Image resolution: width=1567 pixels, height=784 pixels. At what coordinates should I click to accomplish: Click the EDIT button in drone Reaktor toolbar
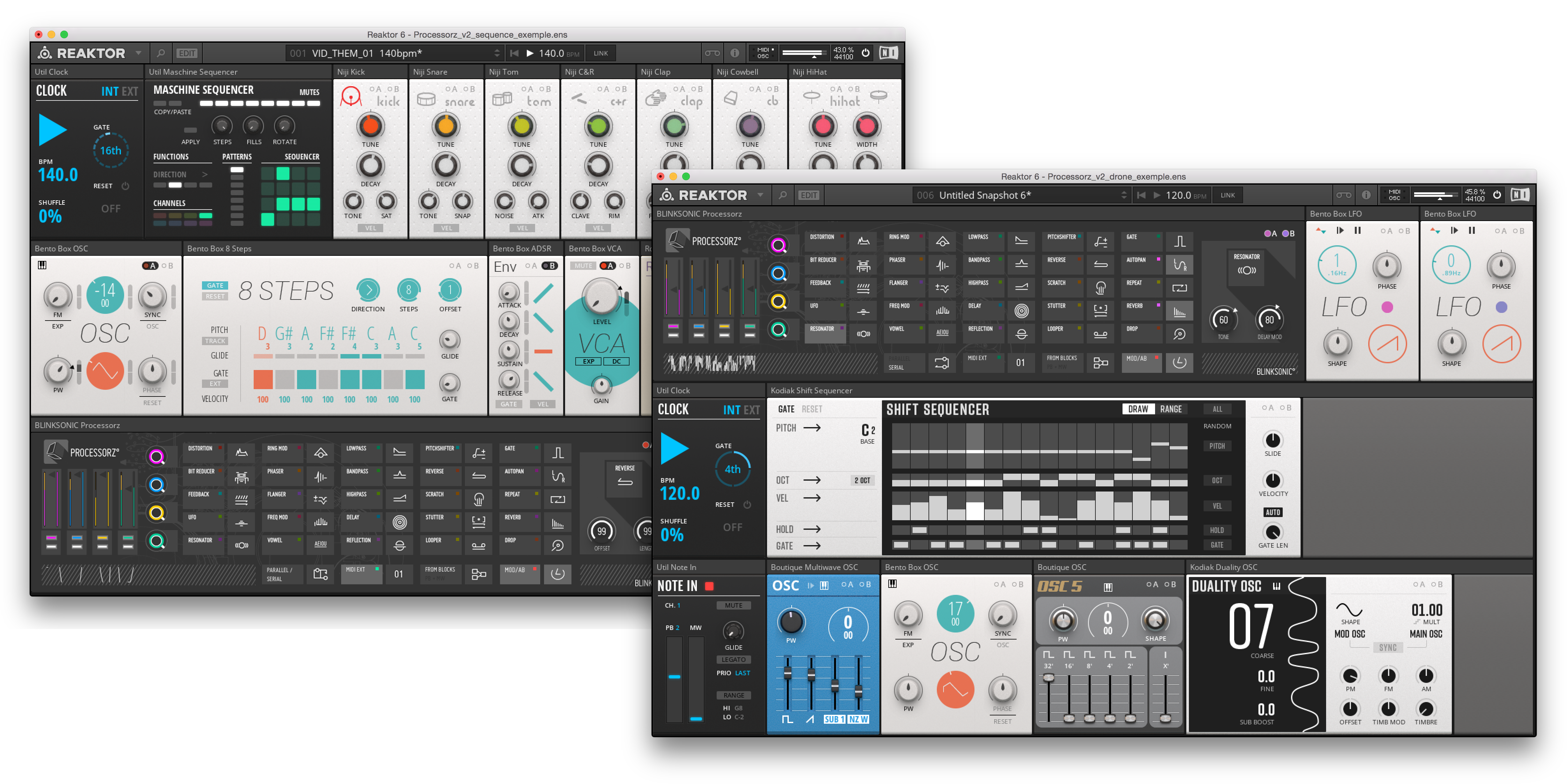coord(809,195)
